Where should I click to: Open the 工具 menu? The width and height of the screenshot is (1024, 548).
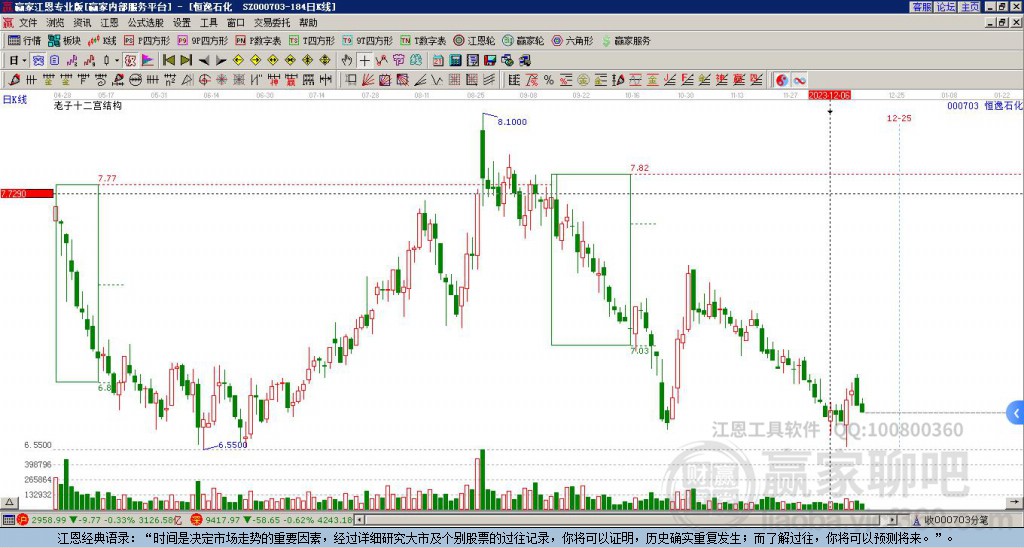(209, 23)
